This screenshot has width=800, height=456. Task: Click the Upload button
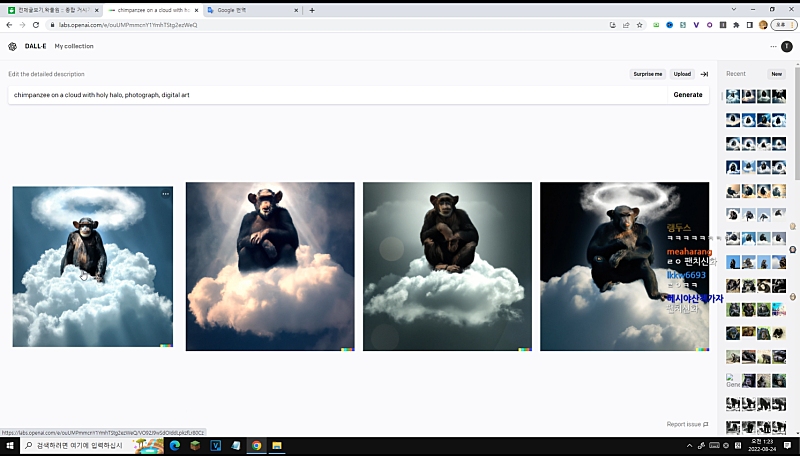point(682,74)
